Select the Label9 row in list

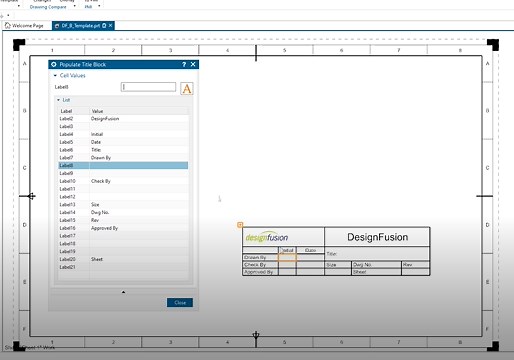tap(123, 173)
